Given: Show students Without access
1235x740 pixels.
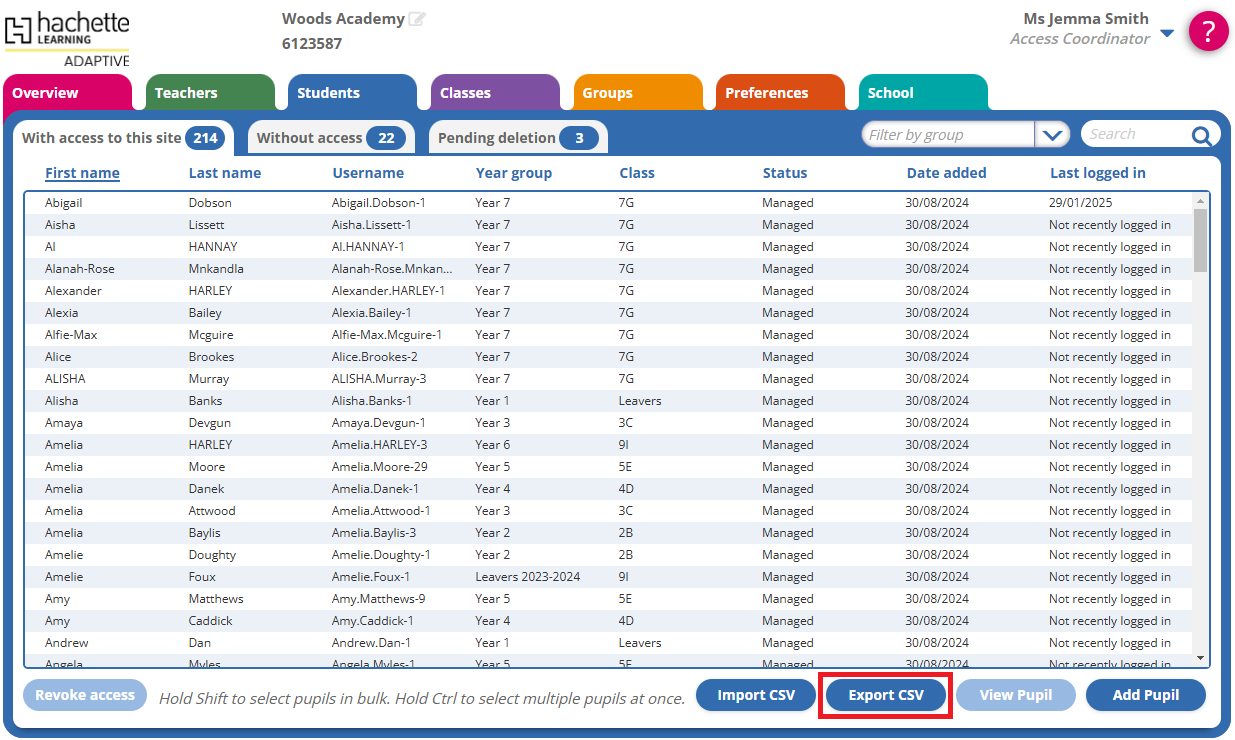Looking at the screenshot, I should point(330,138).
